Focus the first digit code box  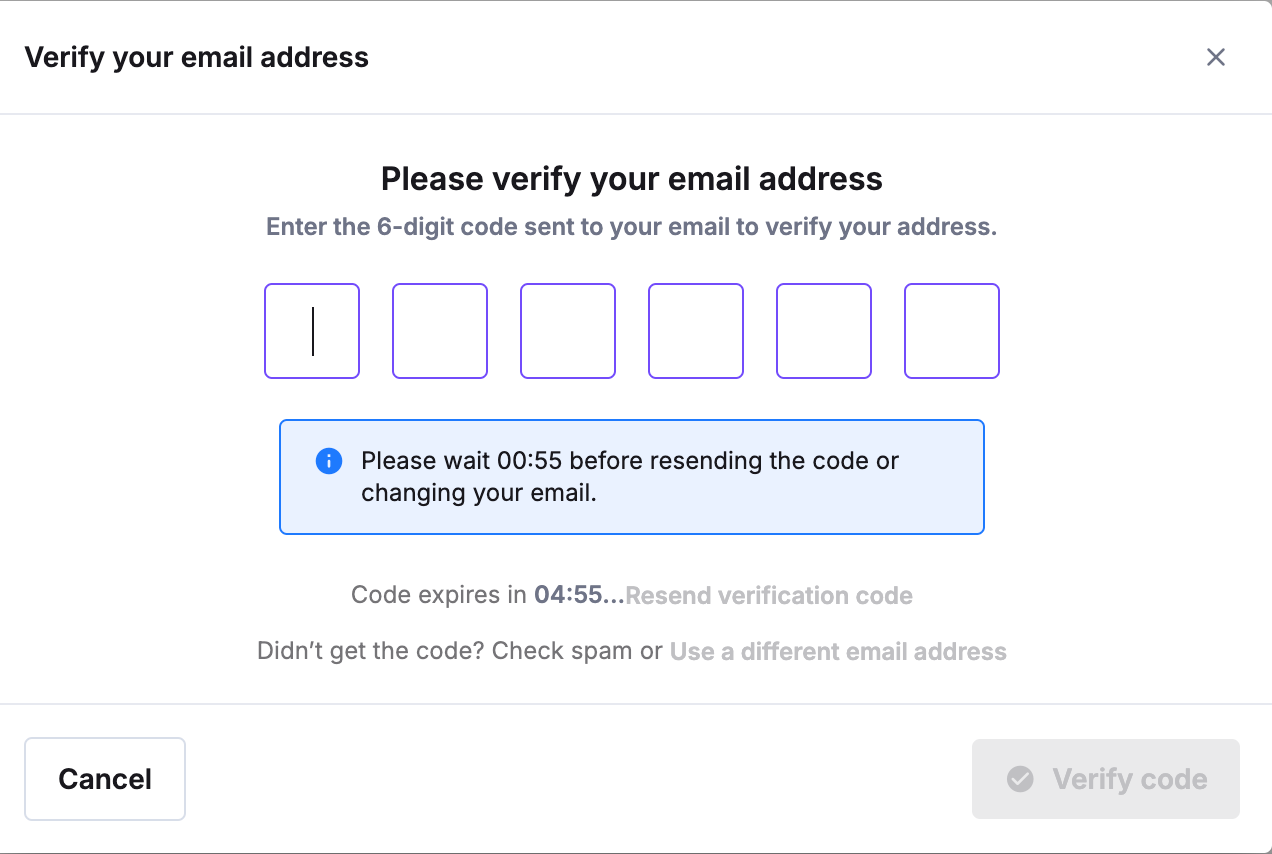(312, 331)
